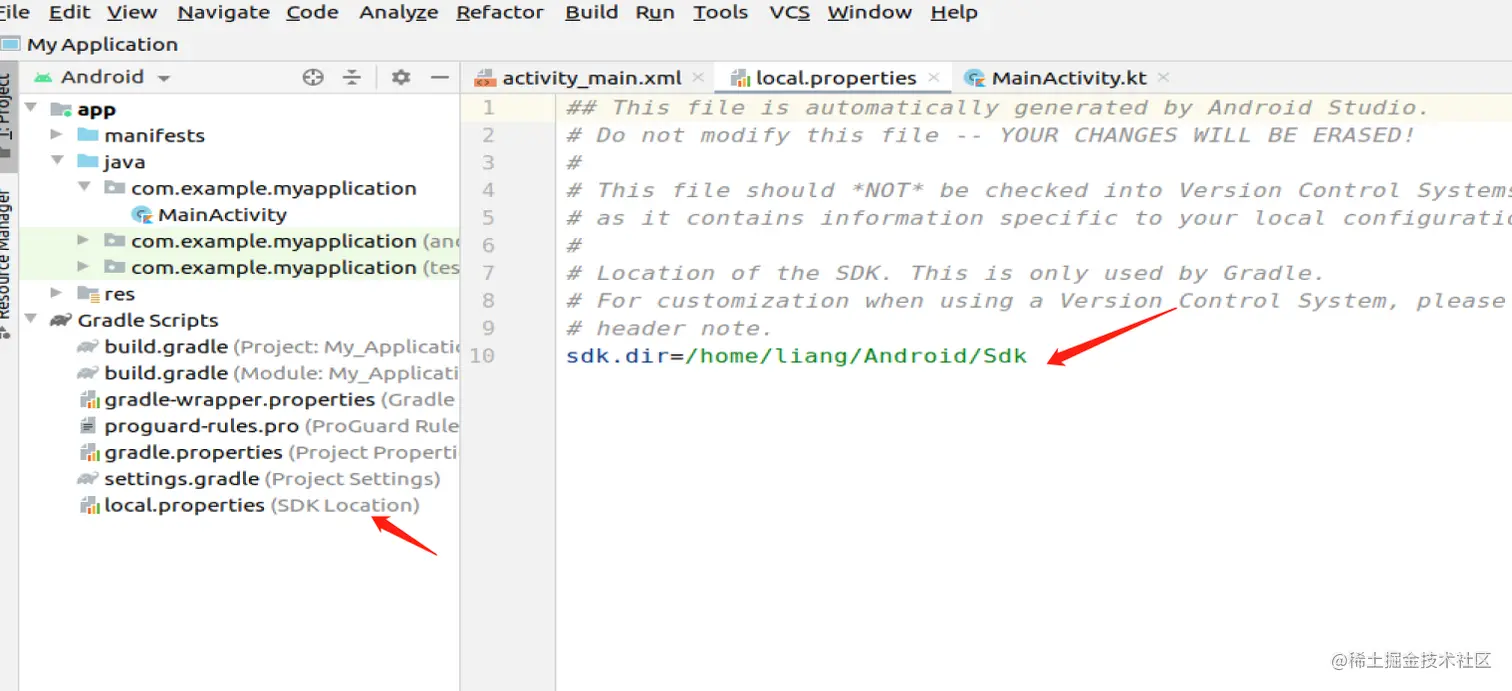
Task: Click the collapse all icon in project panel
Action: pos(352,77)
